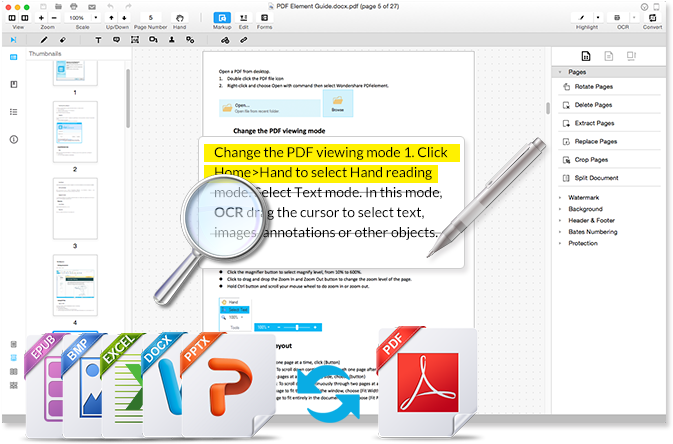This screenshot has width=673, height=444.
Task: Click the Convert button
Action: click(x=652, y=18)
